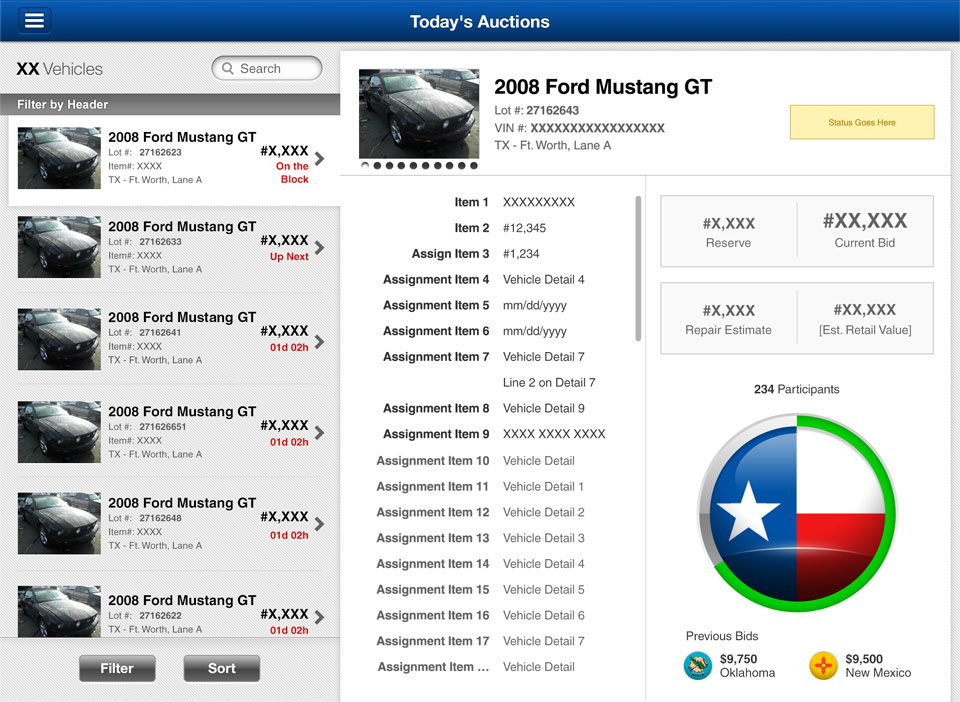
Task: Click the details list scrollbar
Action: point(638,268)
